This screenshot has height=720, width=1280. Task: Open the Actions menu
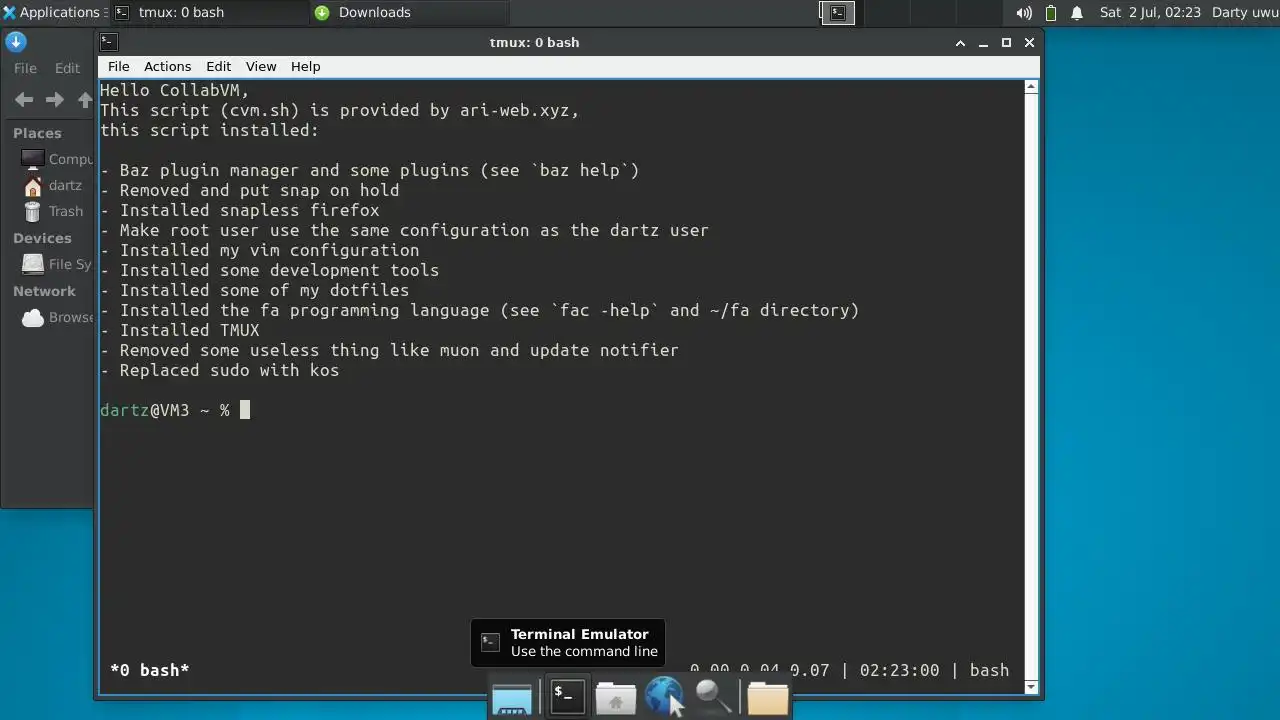(167, 66)
